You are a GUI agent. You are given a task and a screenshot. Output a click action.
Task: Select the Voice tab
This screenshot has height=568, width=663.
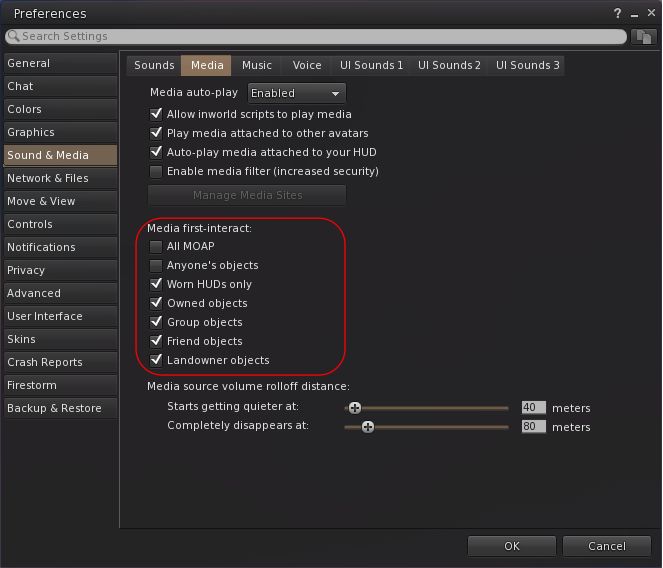click(307, 65)
